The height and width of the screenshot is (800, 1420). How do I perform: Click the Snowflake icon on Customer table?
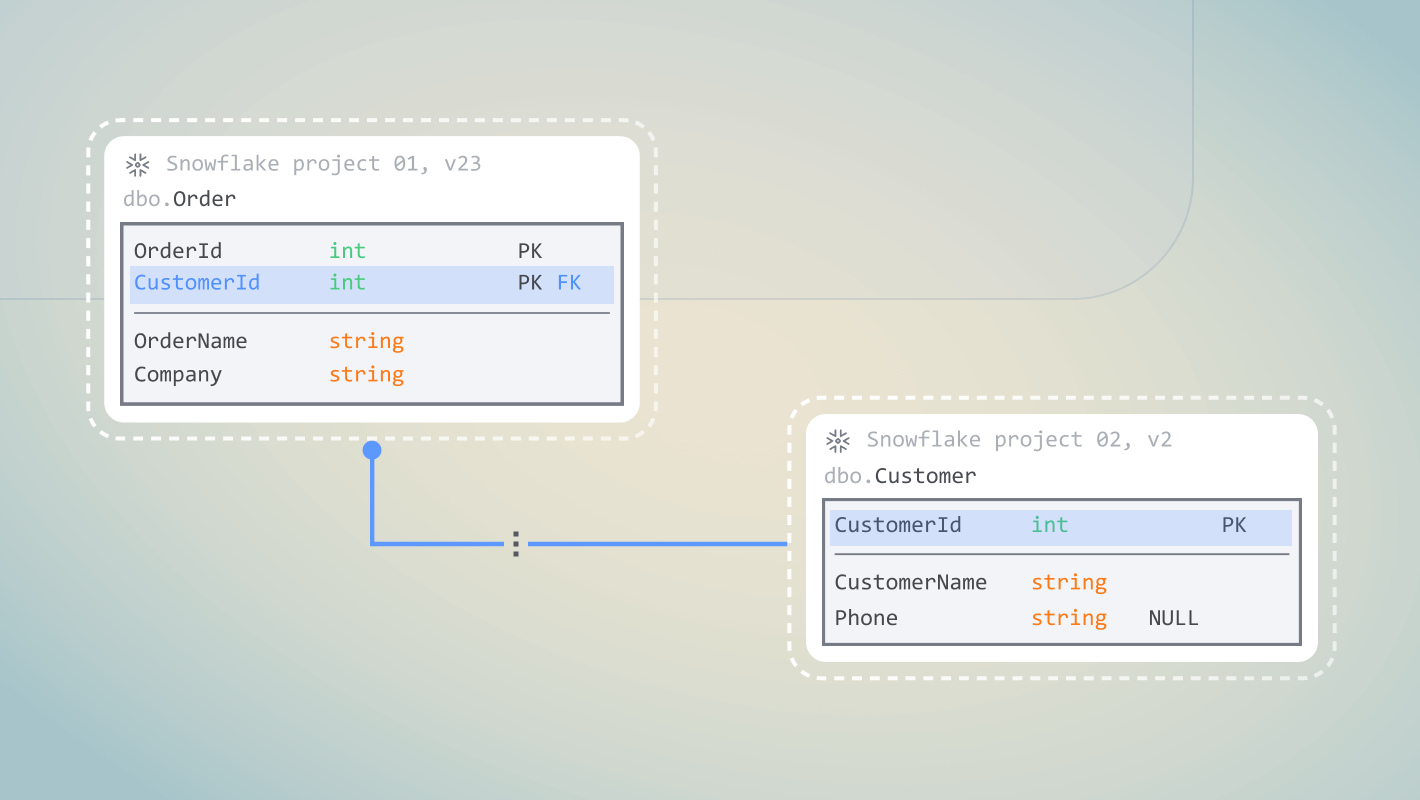point(837,440)
